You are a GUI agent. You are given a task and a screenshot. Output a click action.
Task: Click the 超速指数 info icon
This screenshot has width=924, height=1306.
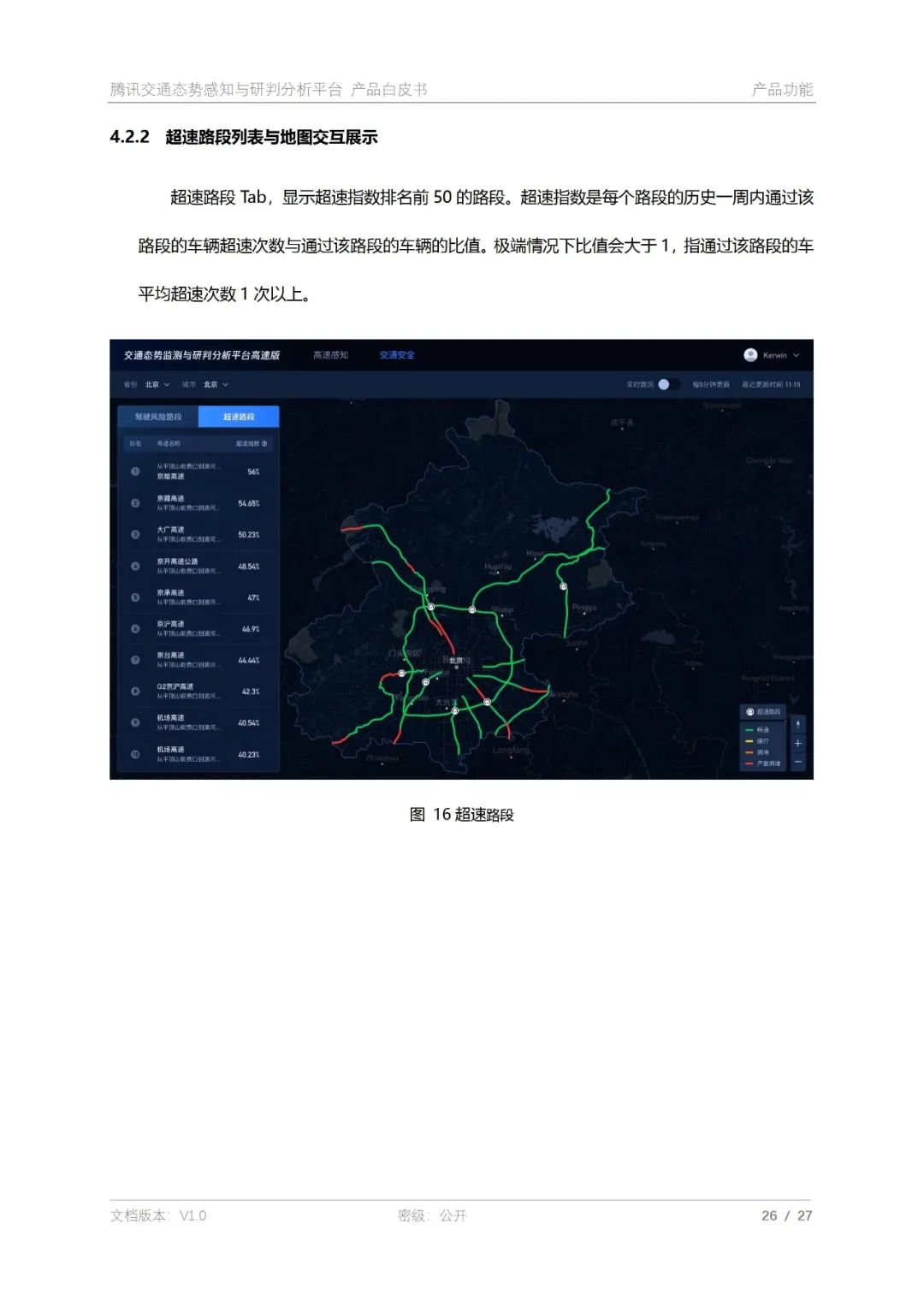tap(264, 443)
